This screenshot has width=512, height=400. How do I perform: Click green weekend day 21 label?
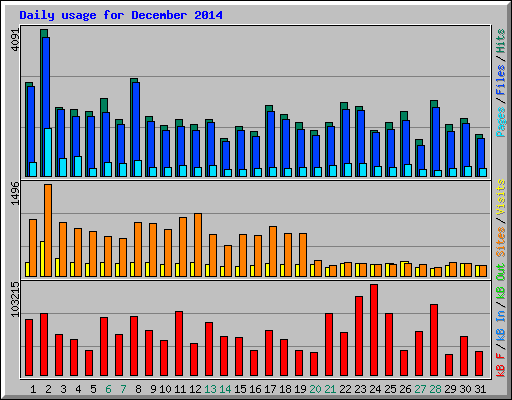[x=330, y=389]
